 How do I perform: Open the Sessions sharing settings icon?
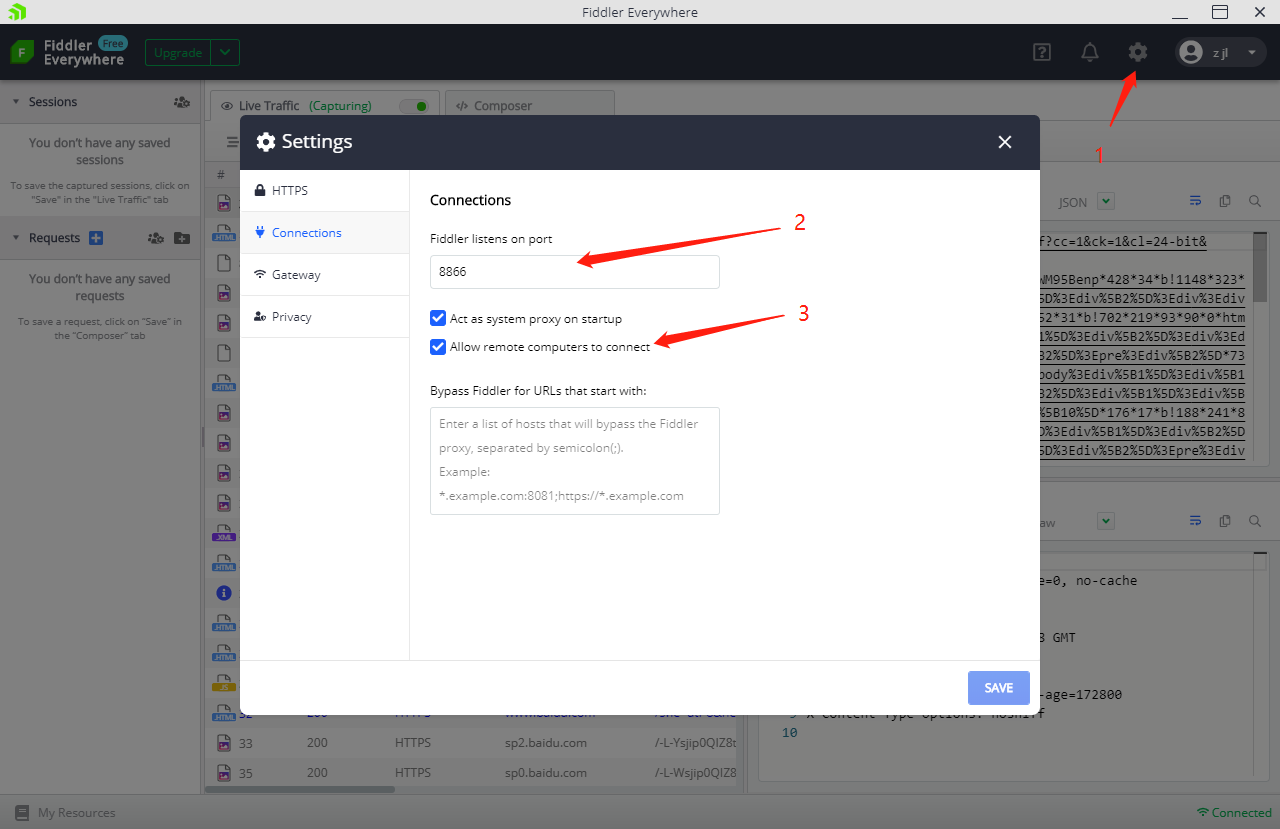tap(181, 102)
